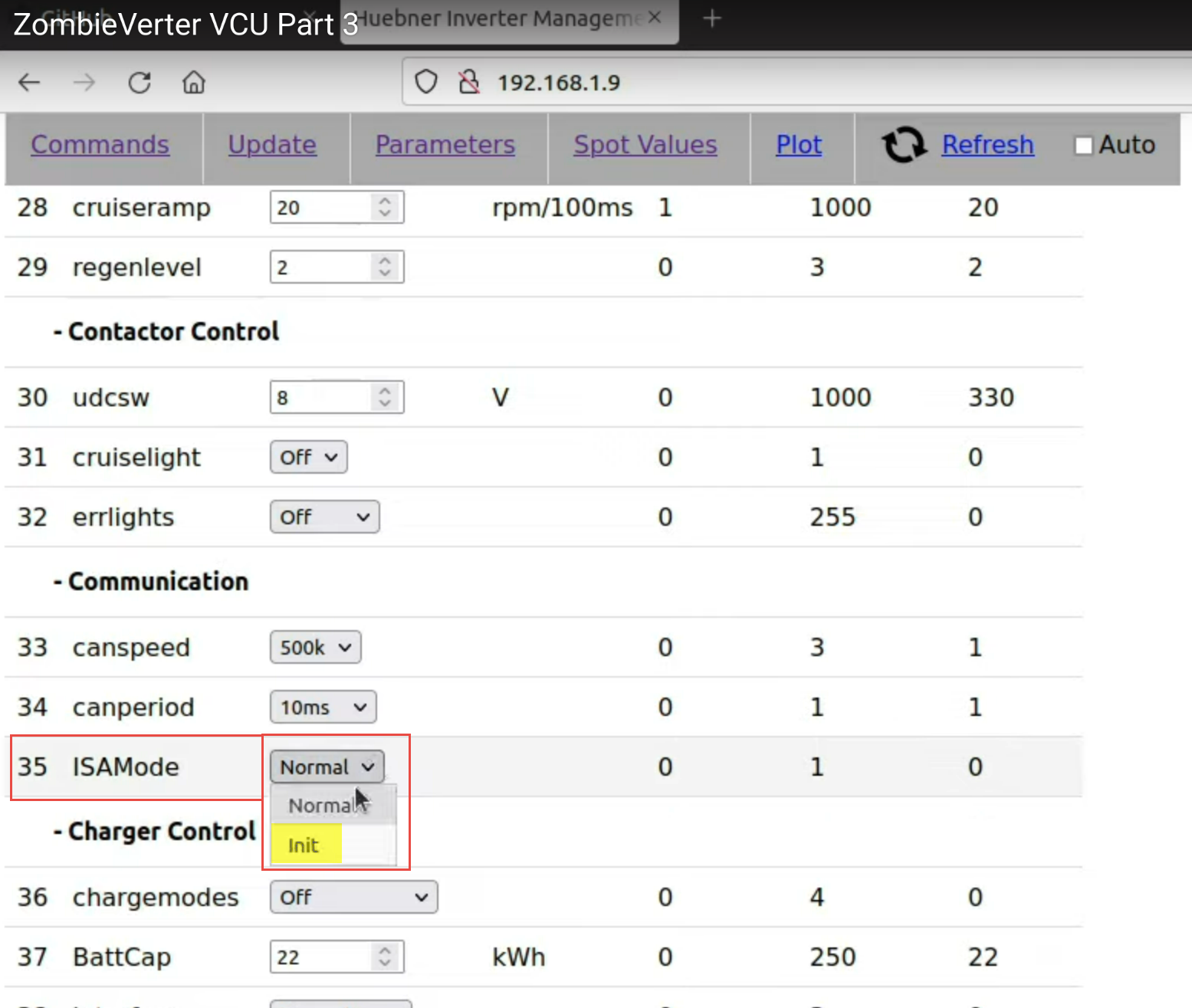Screen dimensions: 1192x1008
Task: Close the Huebner Inverter Management tab
Action: pyautogui.click(x=654, y=18)
